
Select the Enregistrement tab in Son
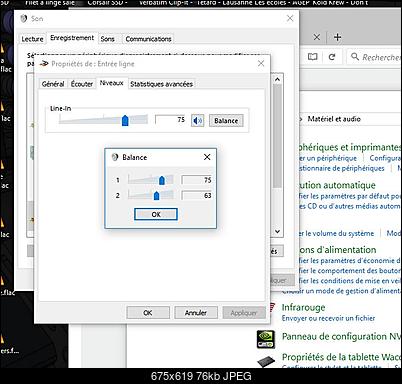click(x=72, y=38)
